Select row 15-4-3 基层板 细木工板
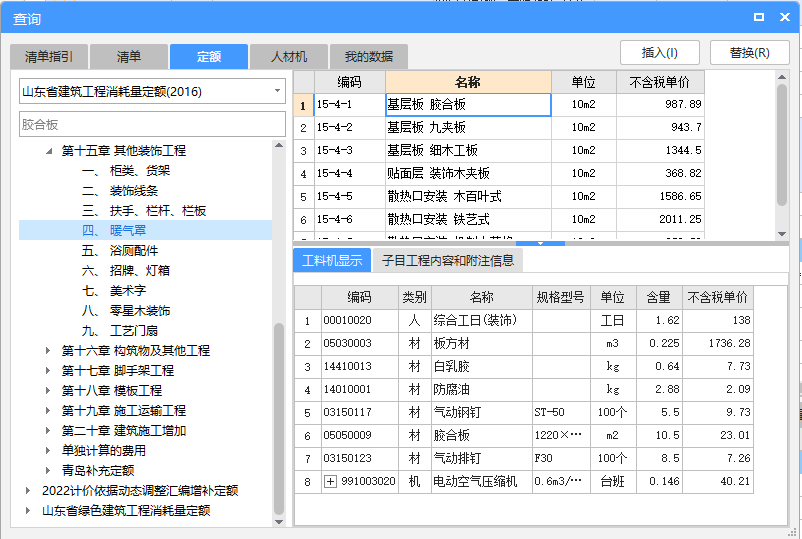802x539 pixels. [x=499, y=150]
